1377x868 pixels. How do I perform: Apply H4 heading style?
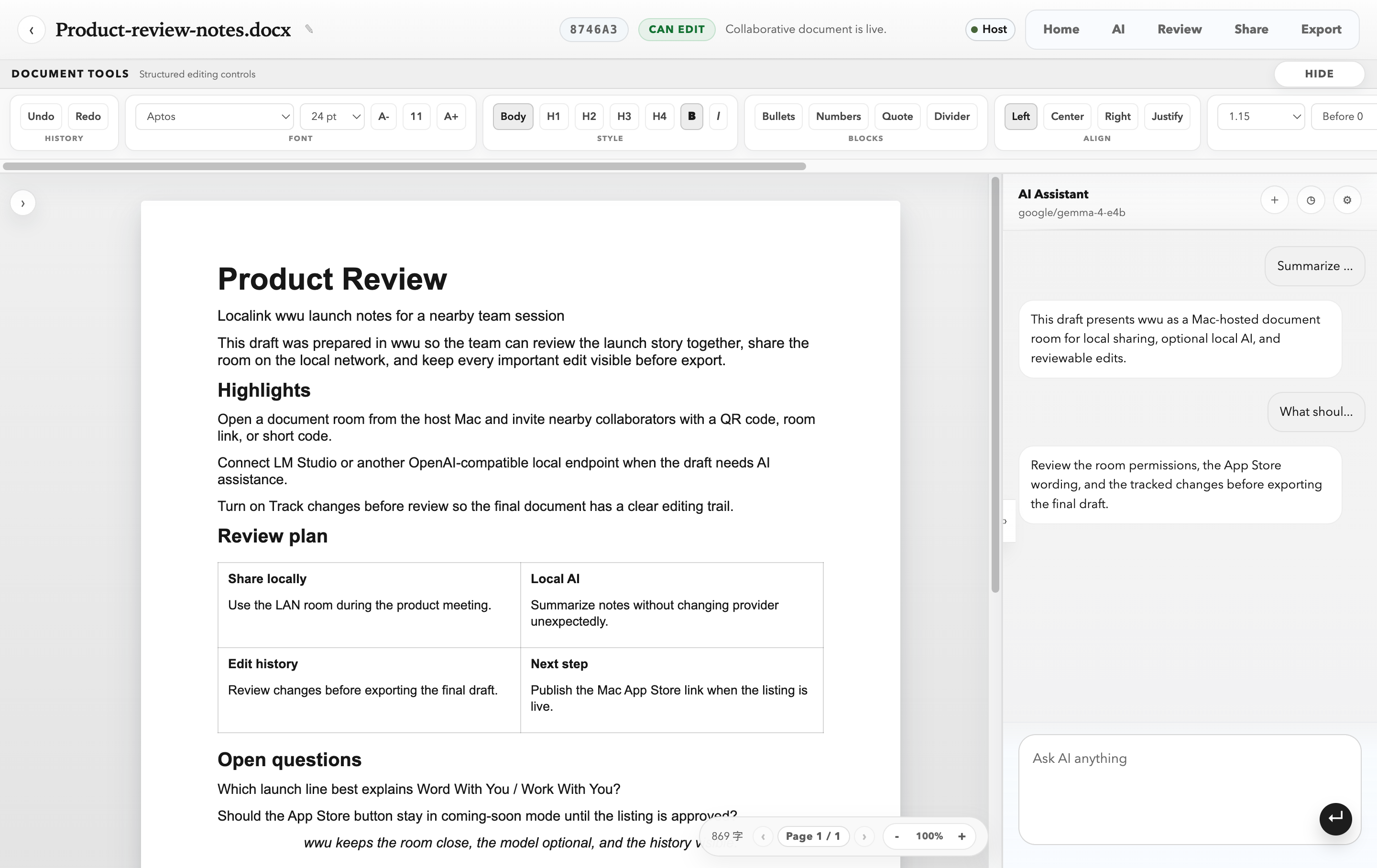659,117
